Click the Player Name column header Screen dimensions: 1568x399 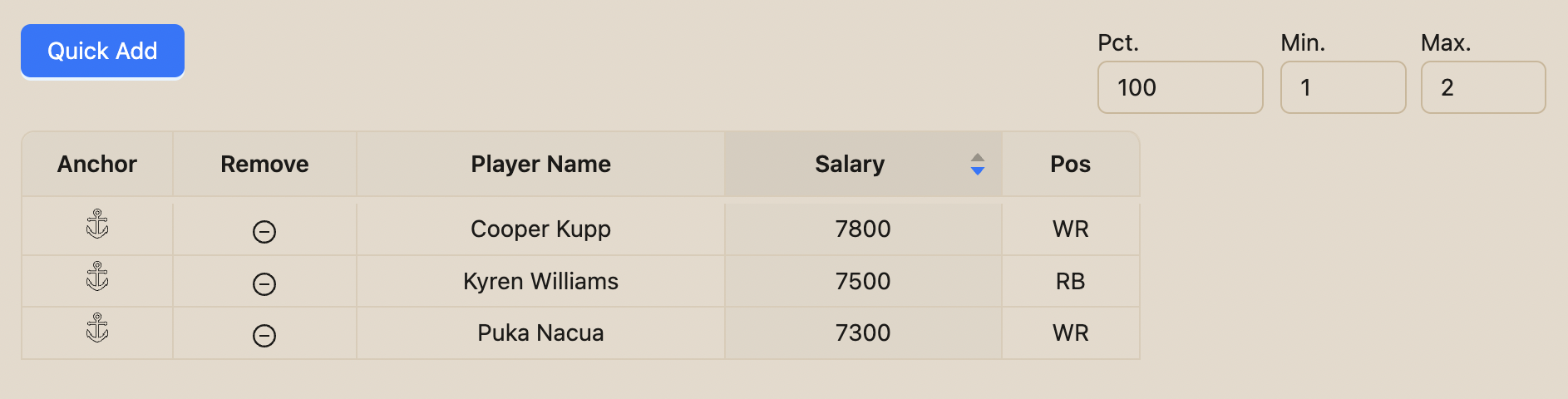tap(540, 164)
